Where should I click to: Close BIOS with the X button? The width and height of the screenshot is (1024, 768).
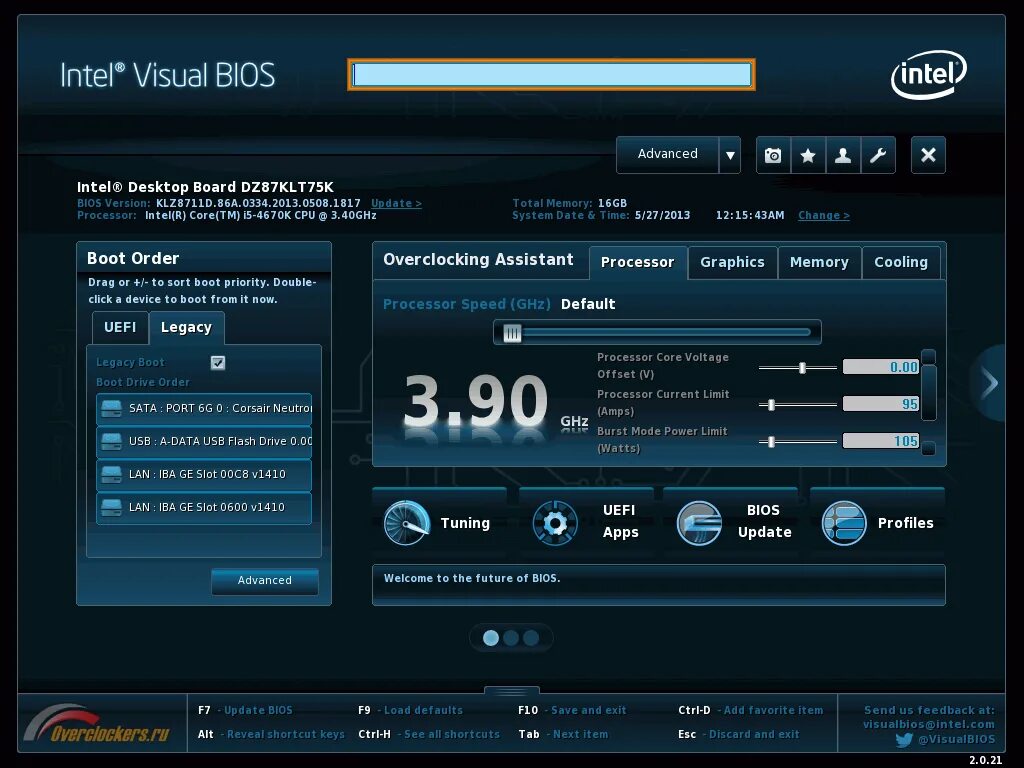(x=928, y=155)
